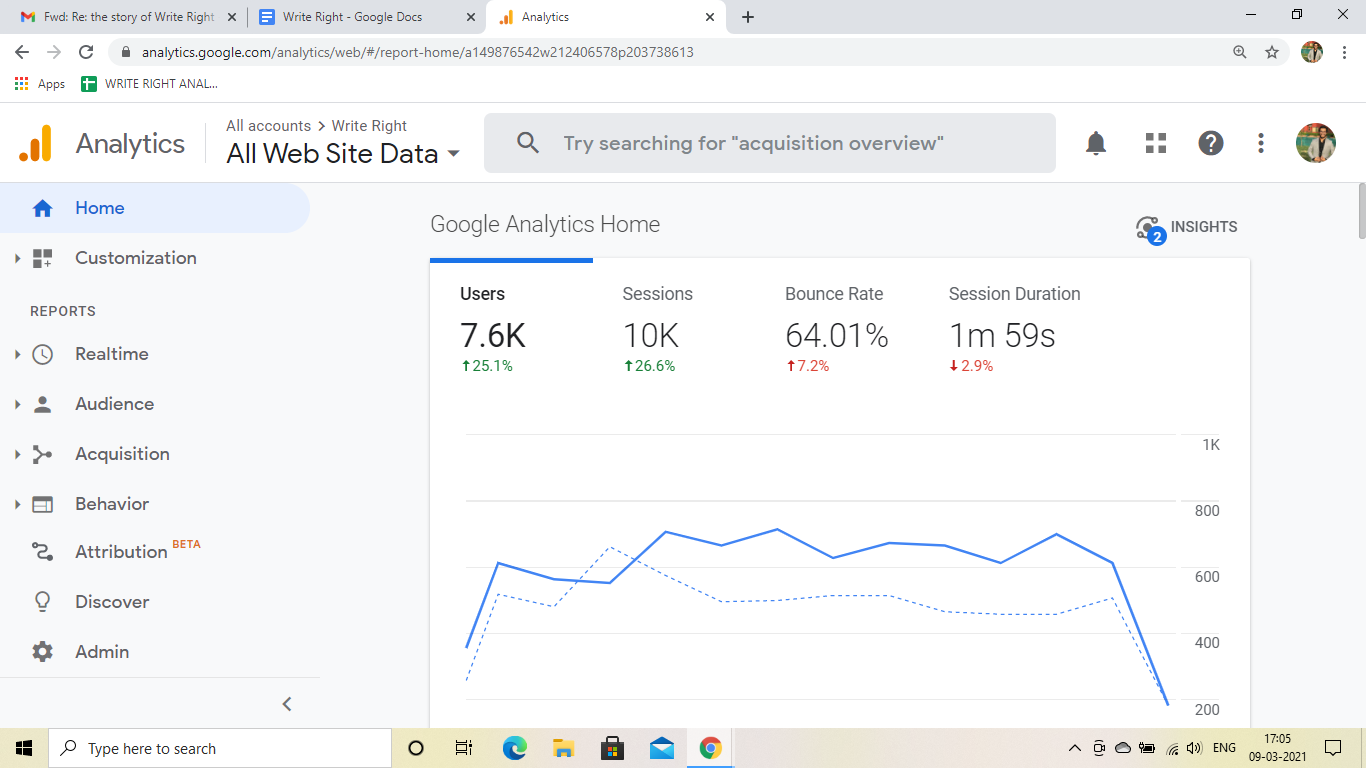Click the Admin gear icon

[42, 652]
